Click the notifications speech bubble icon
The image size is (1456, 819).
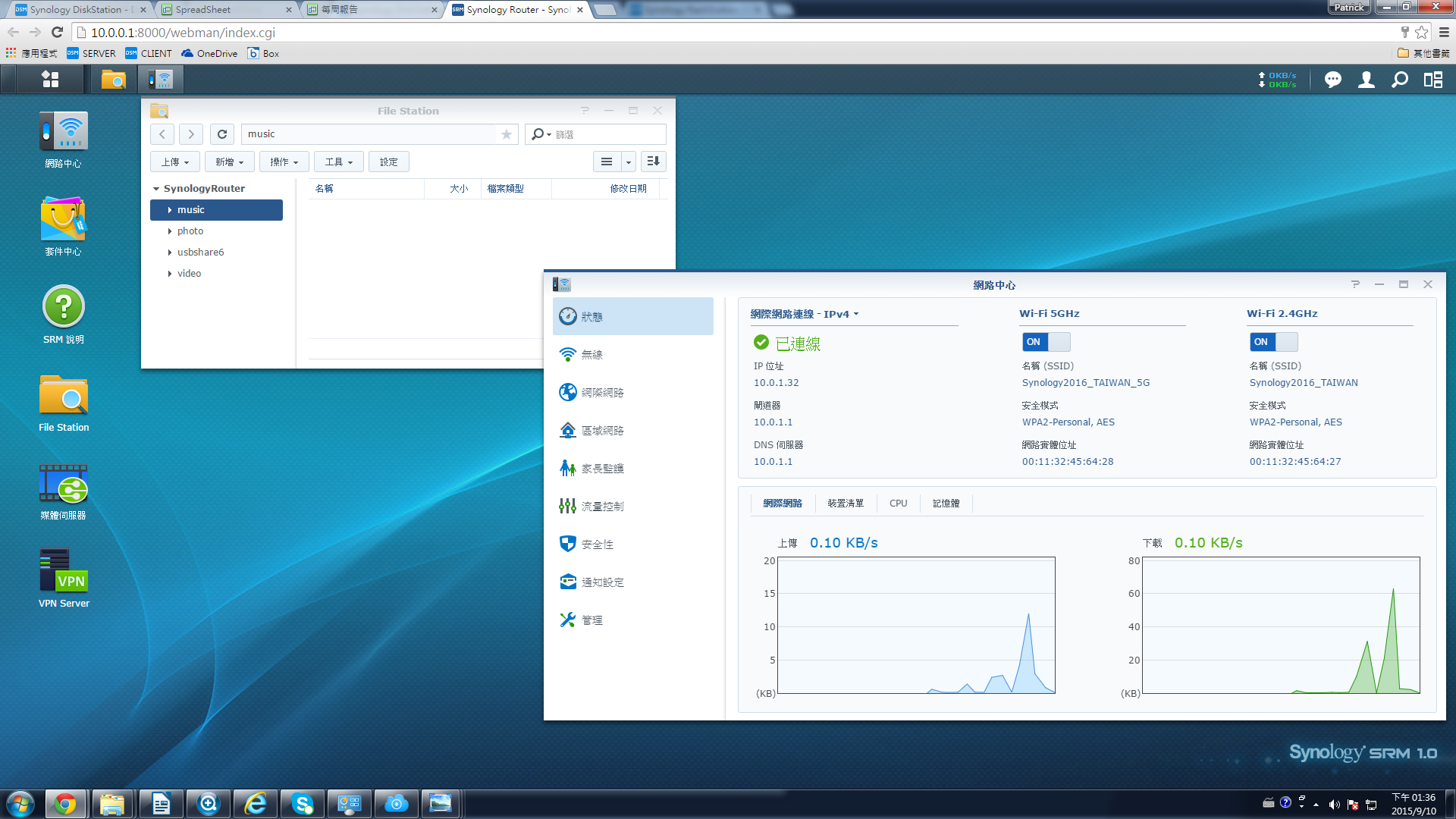tap(1332, 80)
